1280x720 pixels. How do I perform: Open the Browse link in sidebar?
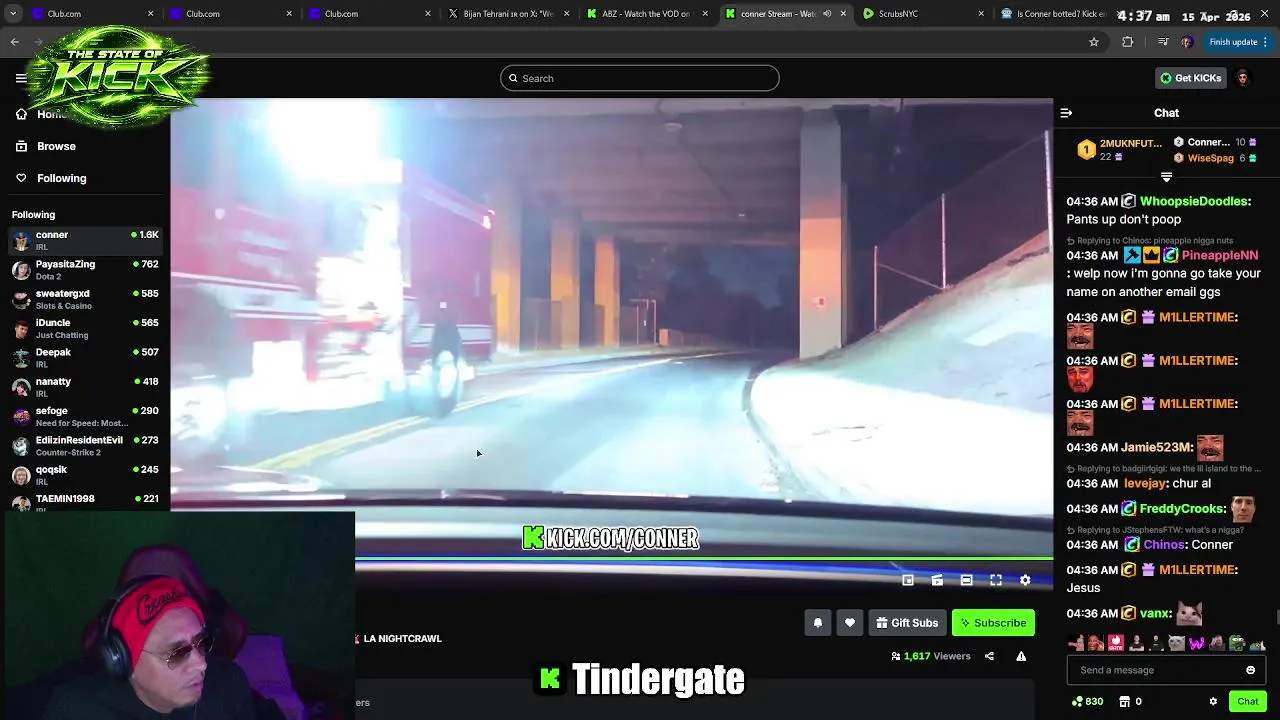tap(56, 146)
